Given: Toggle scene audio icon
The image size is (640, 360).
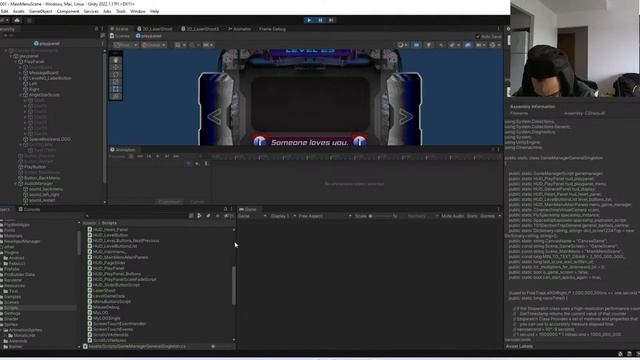Looking at the screenshot, I should click(x=441, y=45).
